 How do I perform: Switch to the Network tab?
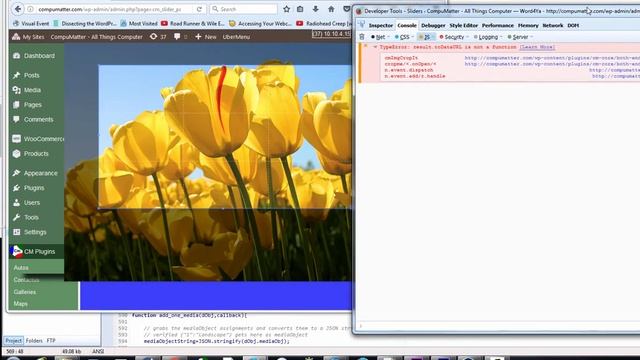coord(553,25)
